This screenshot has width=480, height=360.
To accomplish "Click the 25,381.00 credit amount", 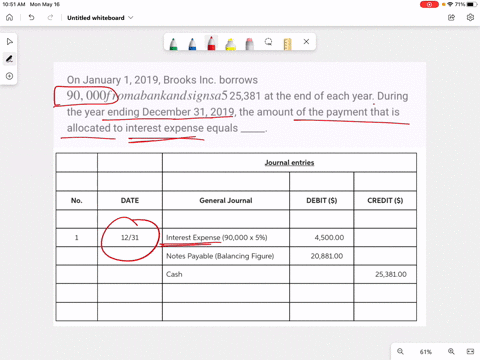I will point(391,274).
